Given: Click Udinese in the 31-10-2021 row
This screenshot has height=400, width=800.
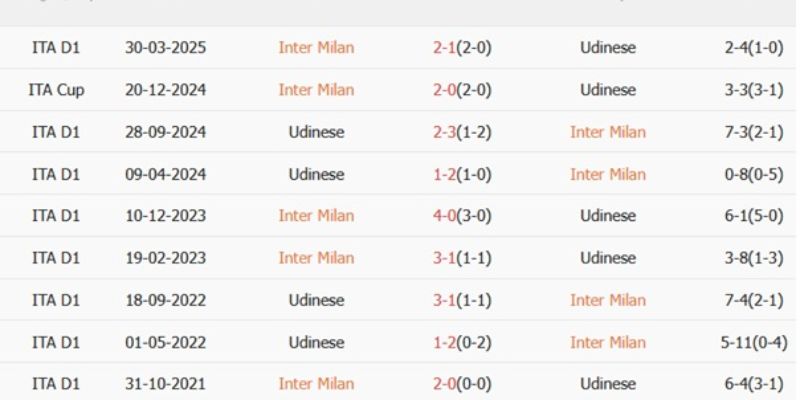Looking at the screenshot, I should click(x=607, y=384).
